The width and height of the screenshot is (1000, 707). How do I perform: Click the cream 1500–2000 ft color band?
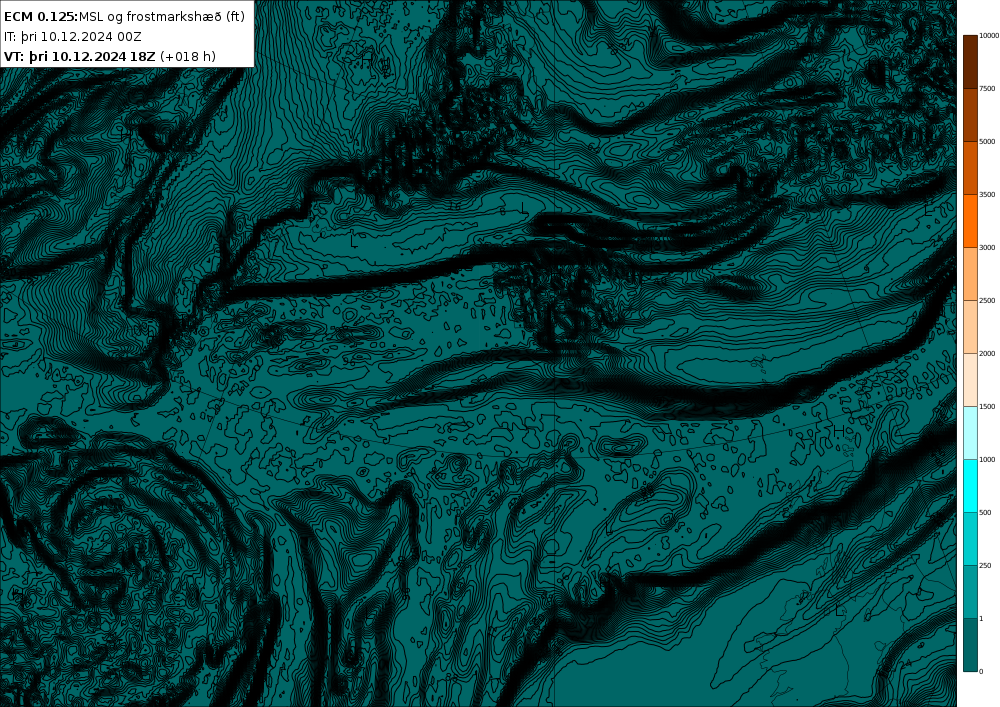click(x=970, y=380)
